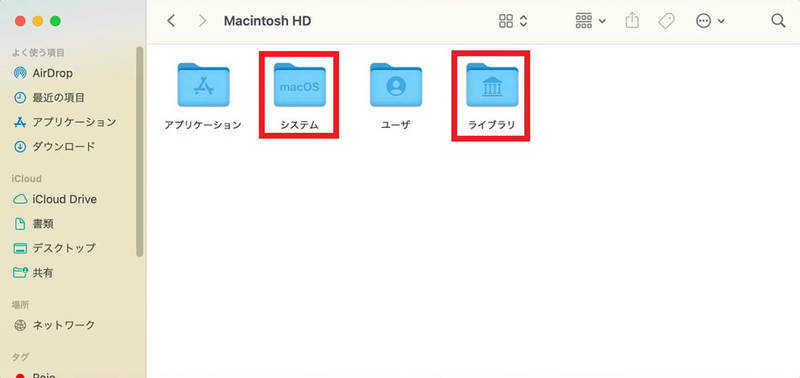Viewport: 800px width, 378px height.
Task: Click the sidebar scrollbar
Action: pos(140,152)
